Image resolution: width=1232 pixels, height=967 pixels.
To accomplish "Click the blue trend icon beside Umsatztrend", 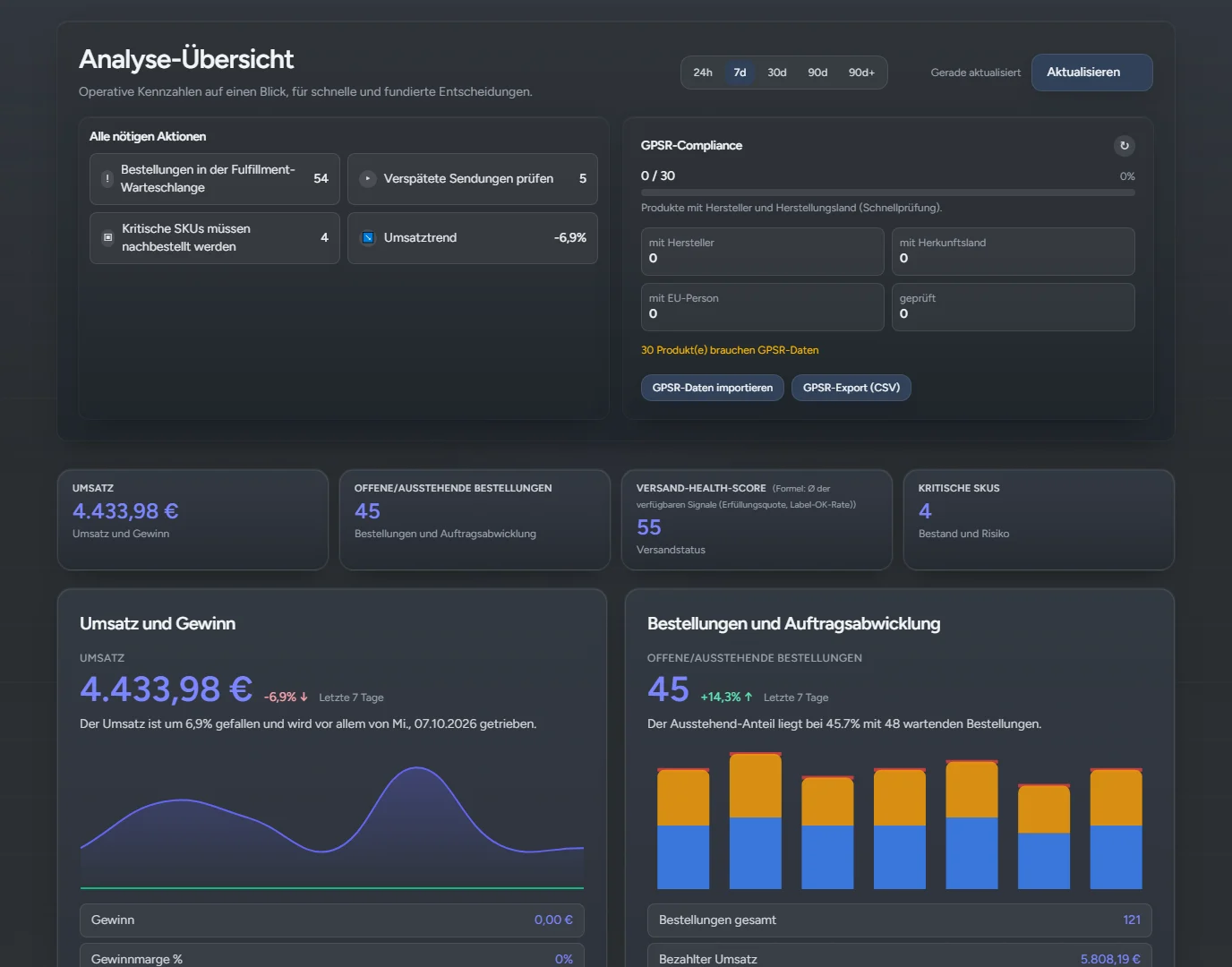I will [367, 237].
